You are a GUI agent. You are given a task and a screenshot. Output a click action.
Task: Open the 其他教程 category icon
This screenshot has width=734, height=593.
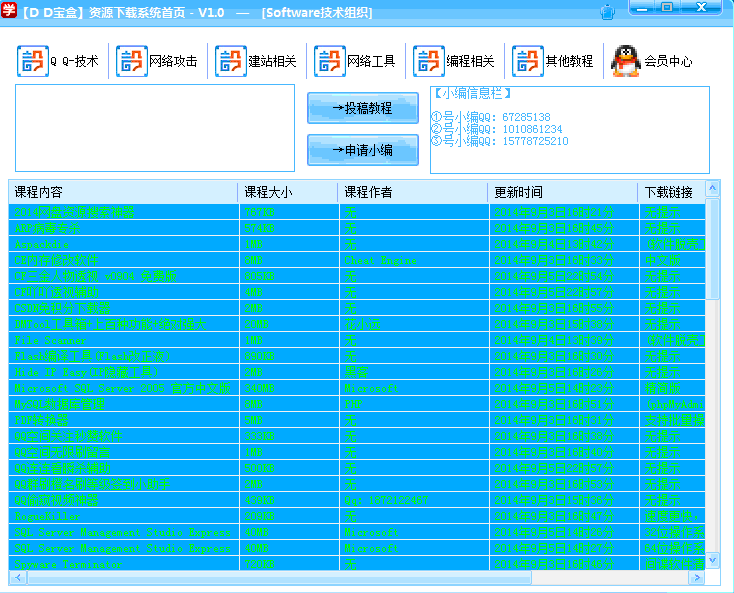point(528,61)
